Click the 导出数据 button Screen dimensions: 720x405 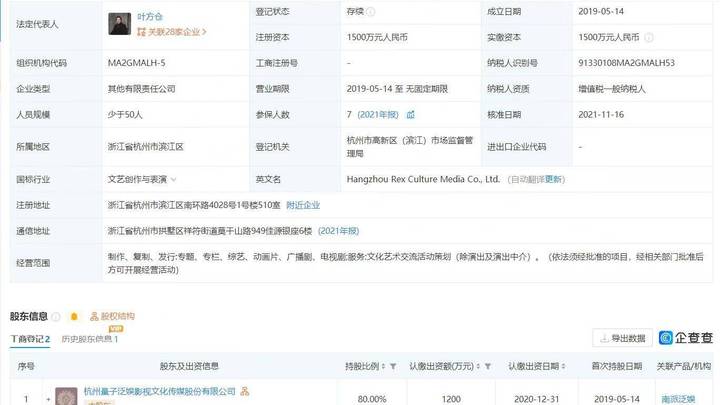[x=623, y=338]
